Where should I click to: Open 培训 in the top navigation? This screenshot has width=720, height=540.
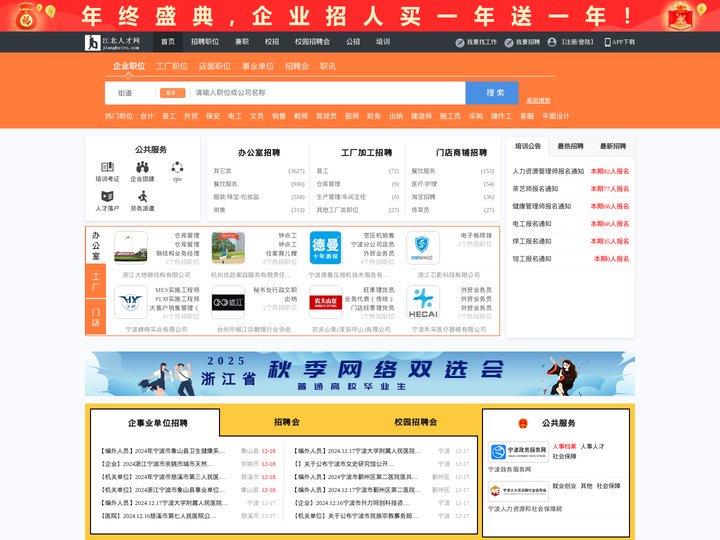(383, 42)
